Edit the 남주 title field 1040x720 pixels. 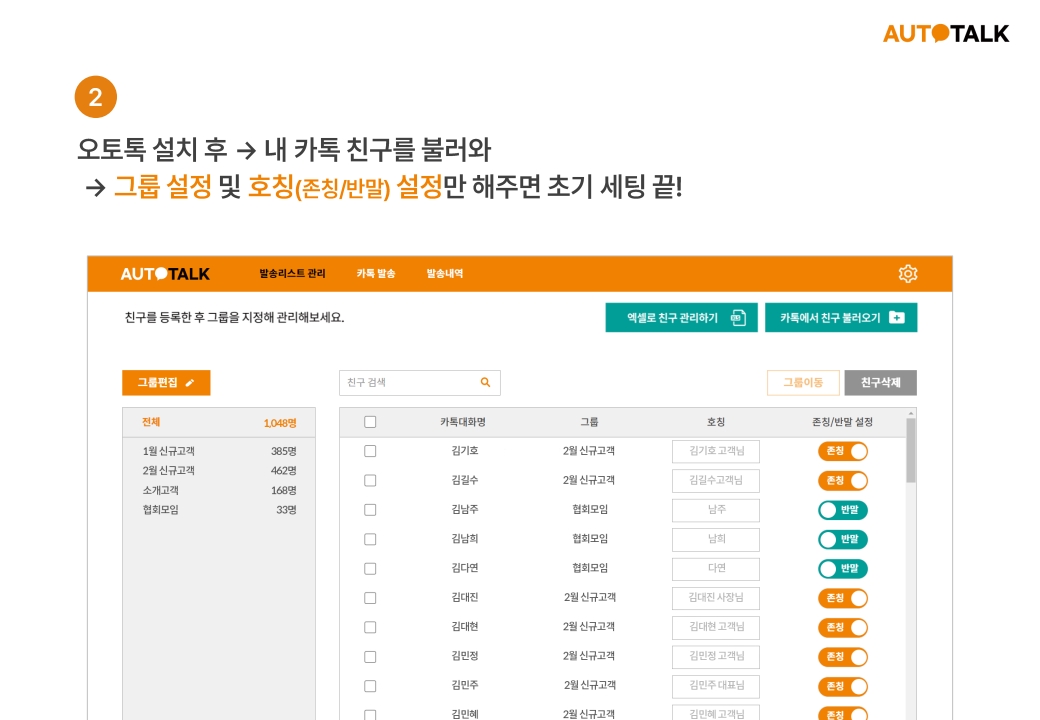pyautogui.click(x=716, y=510)
